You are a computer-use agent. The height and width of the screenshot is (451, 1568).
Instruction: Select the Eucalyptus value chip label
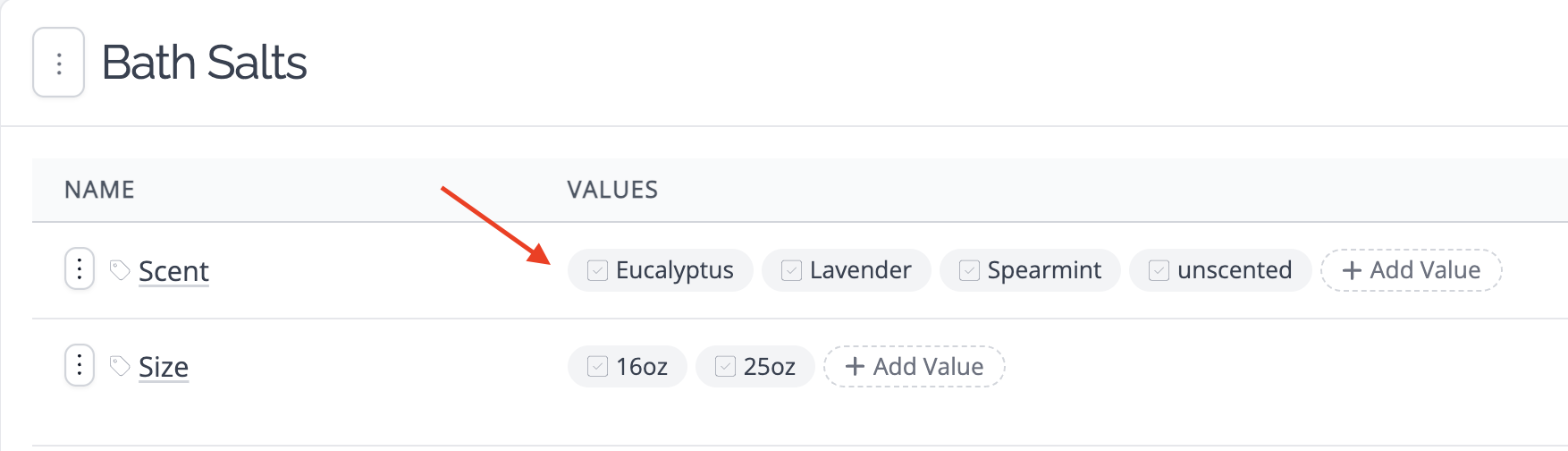tap(675, 270)
